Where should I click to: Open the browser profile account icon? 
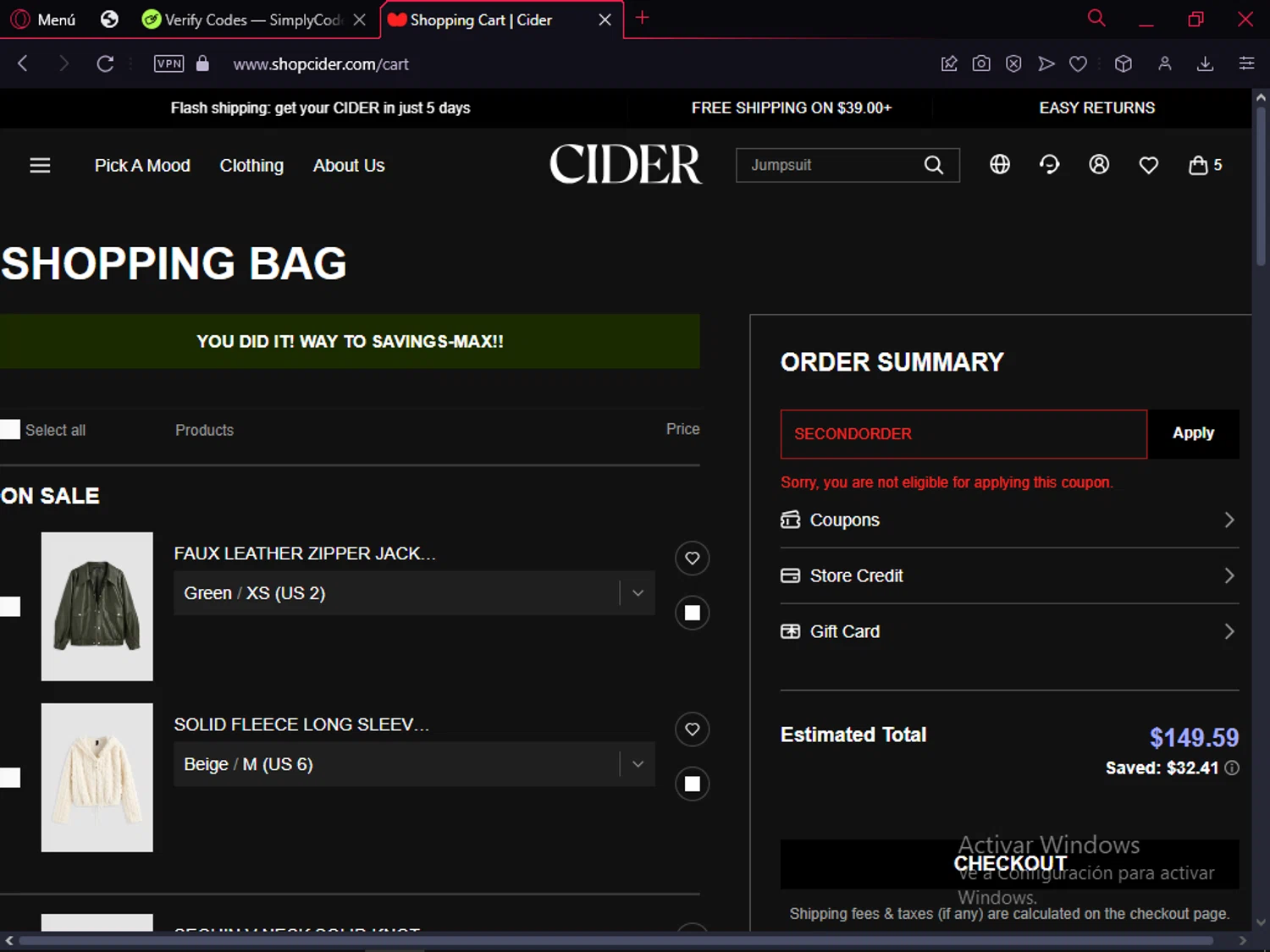click(x=1165, y=63)
